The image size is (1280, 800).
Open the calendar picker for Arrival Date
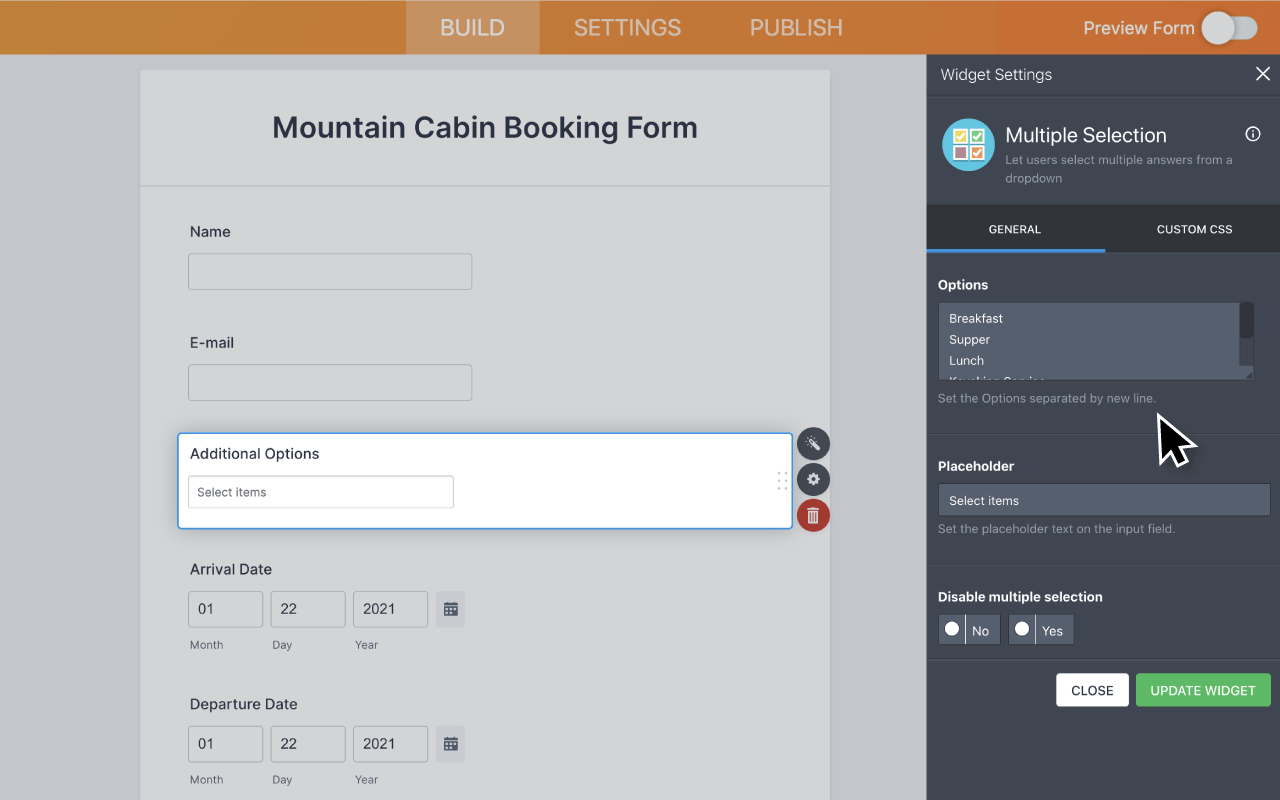point(450,608)
